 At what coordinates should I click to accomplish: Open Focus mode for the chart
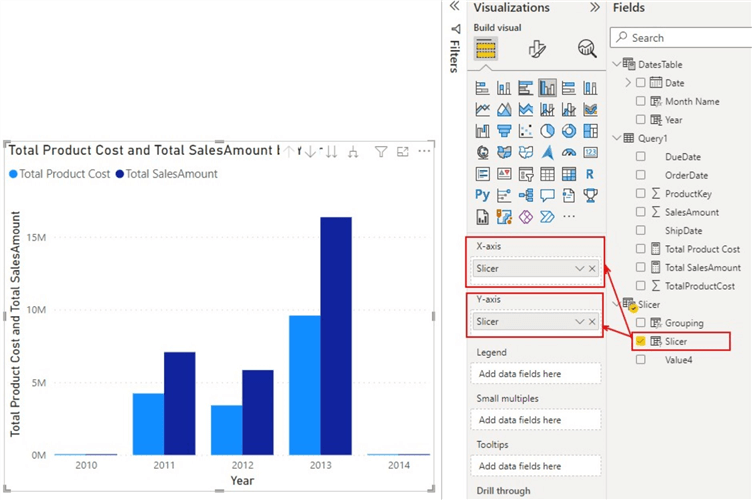point(402,152)
